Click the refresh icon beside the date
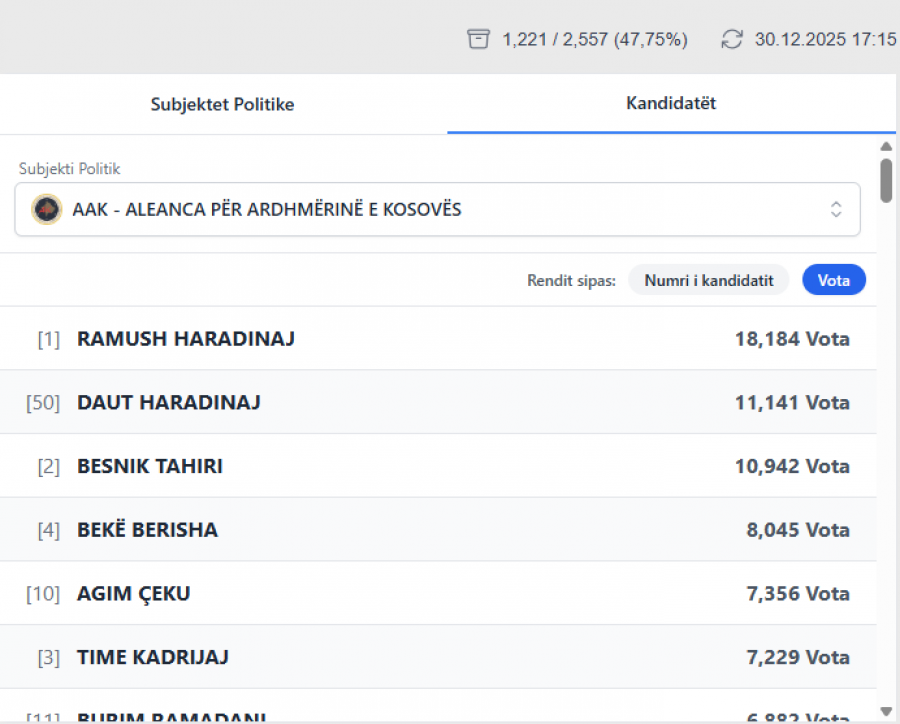 tap(732, 39)
